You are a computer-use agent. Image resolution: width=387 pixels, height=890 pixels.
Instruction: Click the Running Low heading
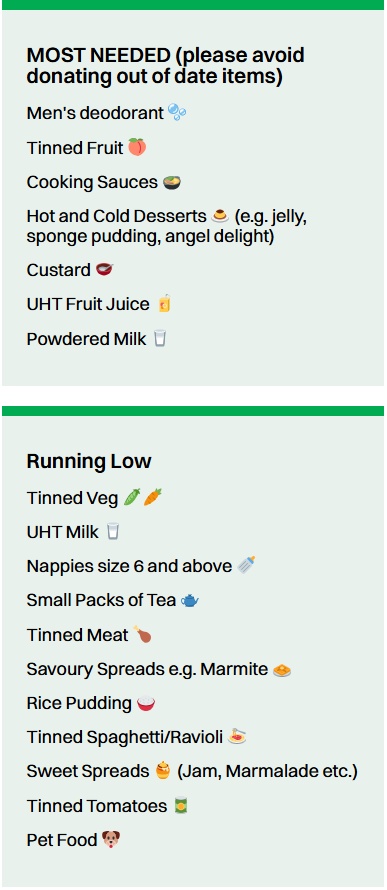point(89,461)
